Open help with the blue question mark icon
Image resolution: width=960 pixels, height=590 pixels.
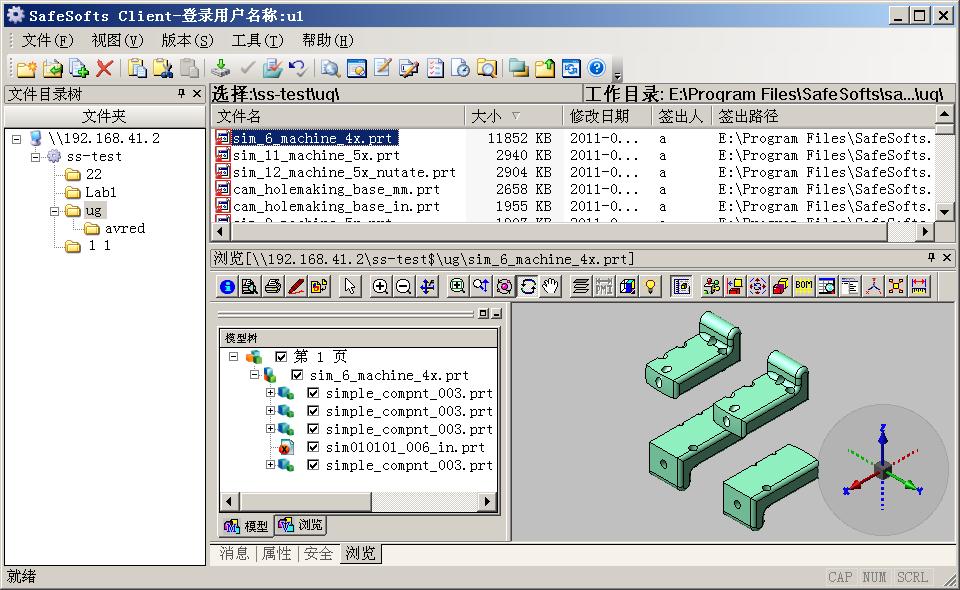click(596, 68)
